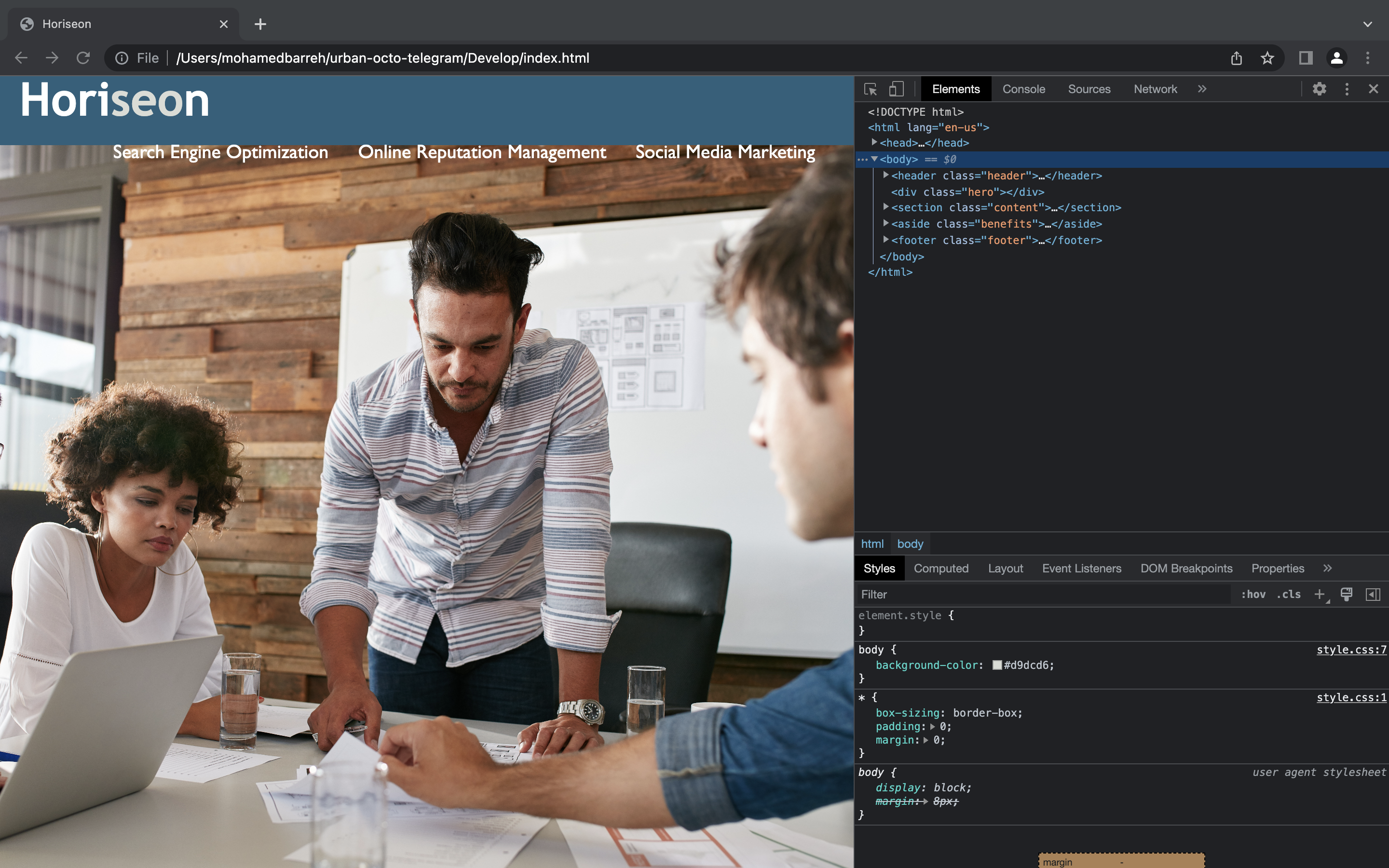Toggle rendering emulations paintbrush icon

(1347, 595)
